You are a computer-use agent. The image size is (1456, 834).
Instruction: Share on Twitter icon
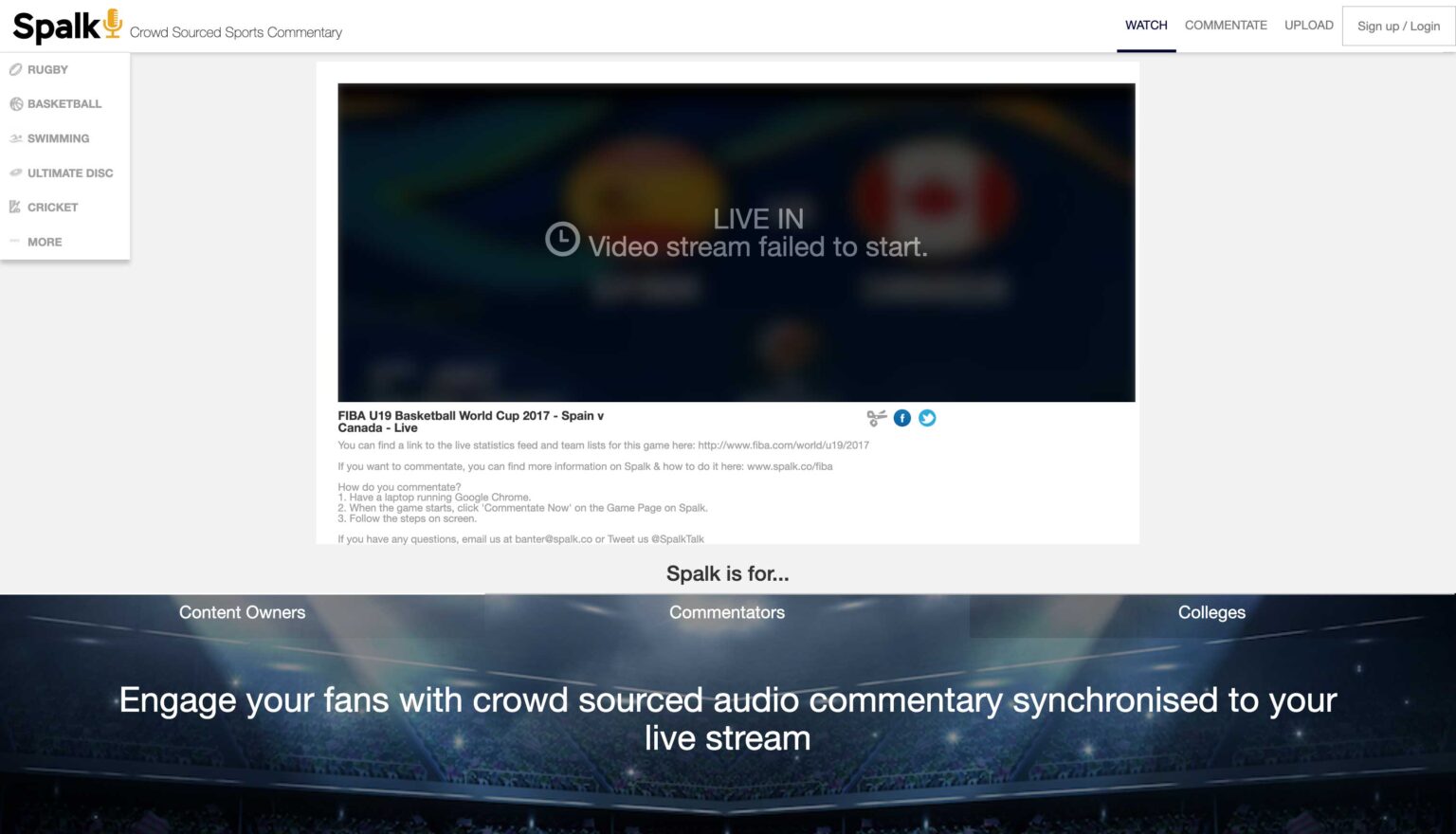pyautogui.click(x=927, y=418)
